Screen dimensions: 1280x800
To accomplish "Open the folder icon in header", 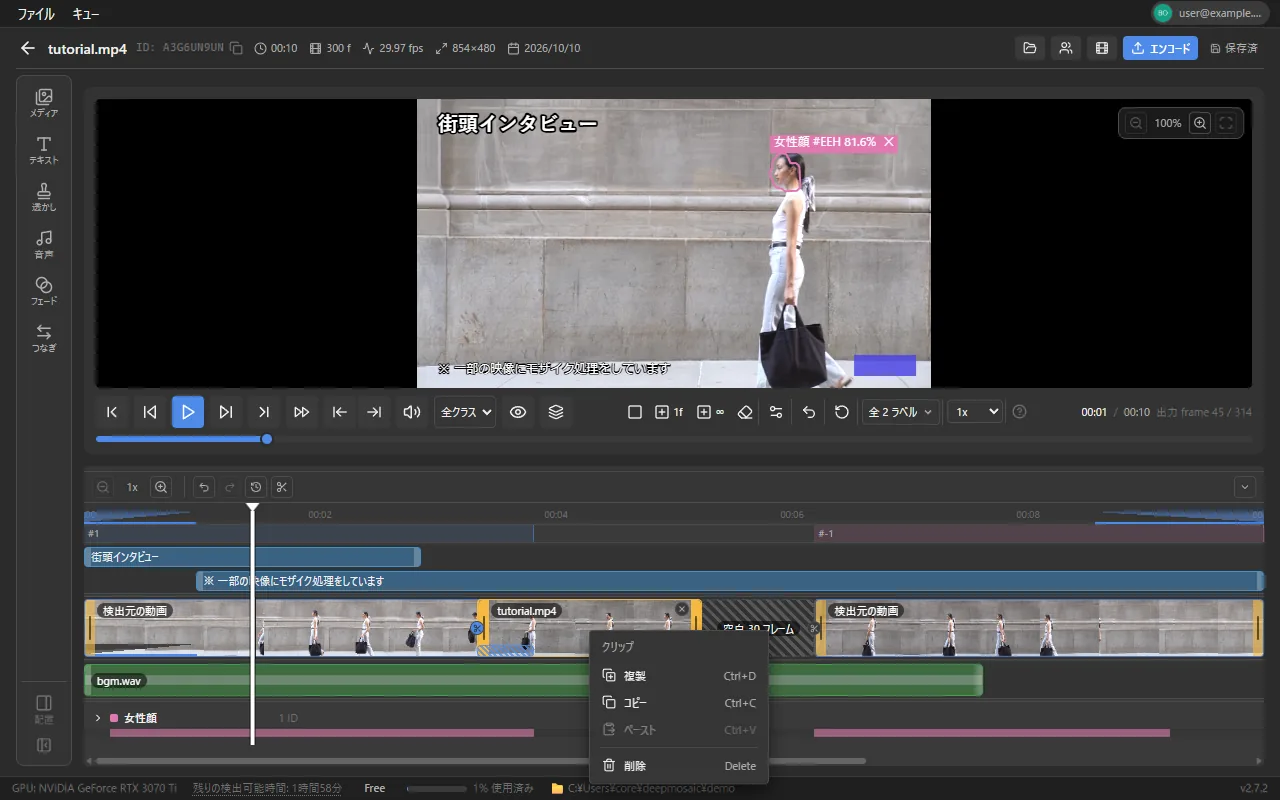I will point(1030,48).
